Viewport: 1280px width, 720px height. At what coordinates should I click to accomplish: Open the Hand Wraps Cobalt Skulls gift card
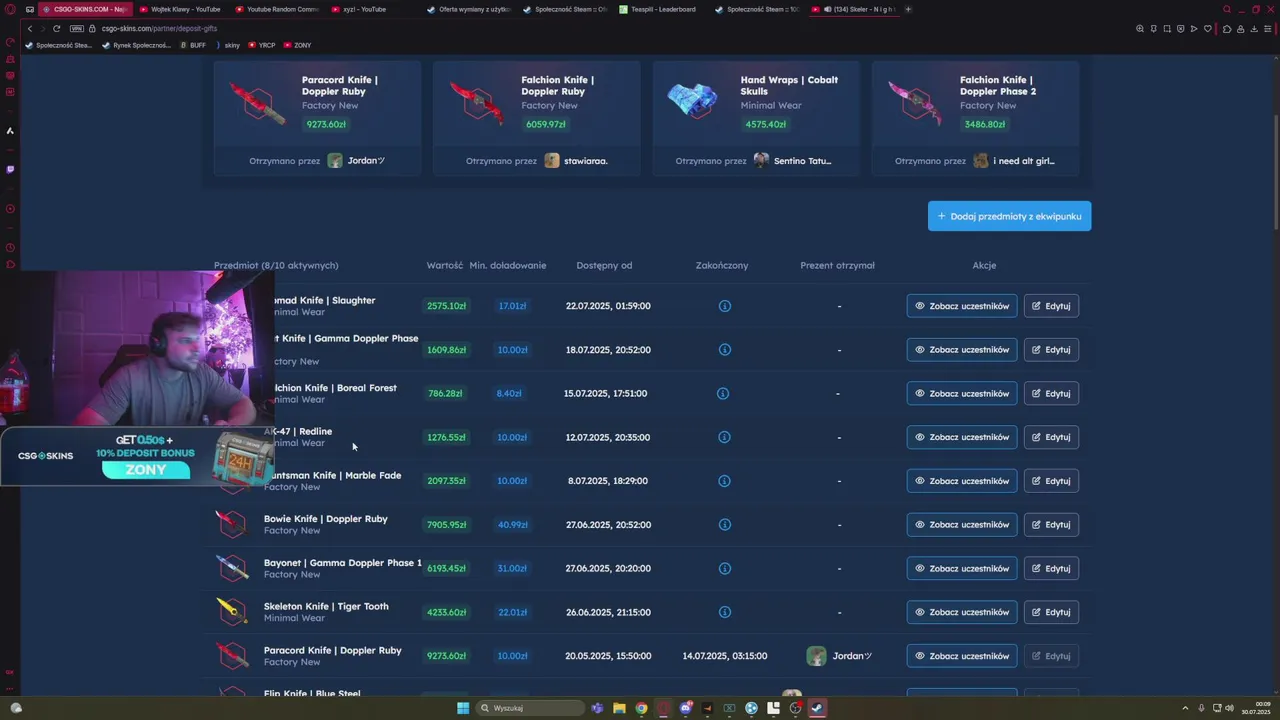pos(756,118)
